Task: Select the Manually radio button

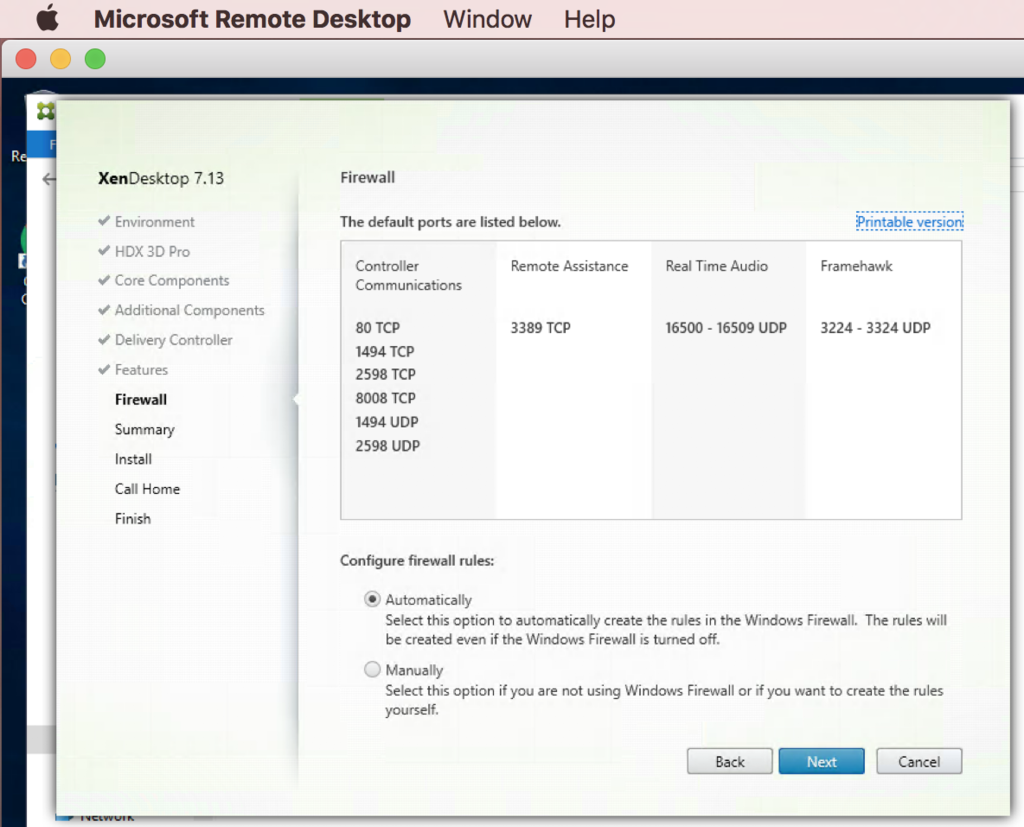Action: tap(372, 670)
